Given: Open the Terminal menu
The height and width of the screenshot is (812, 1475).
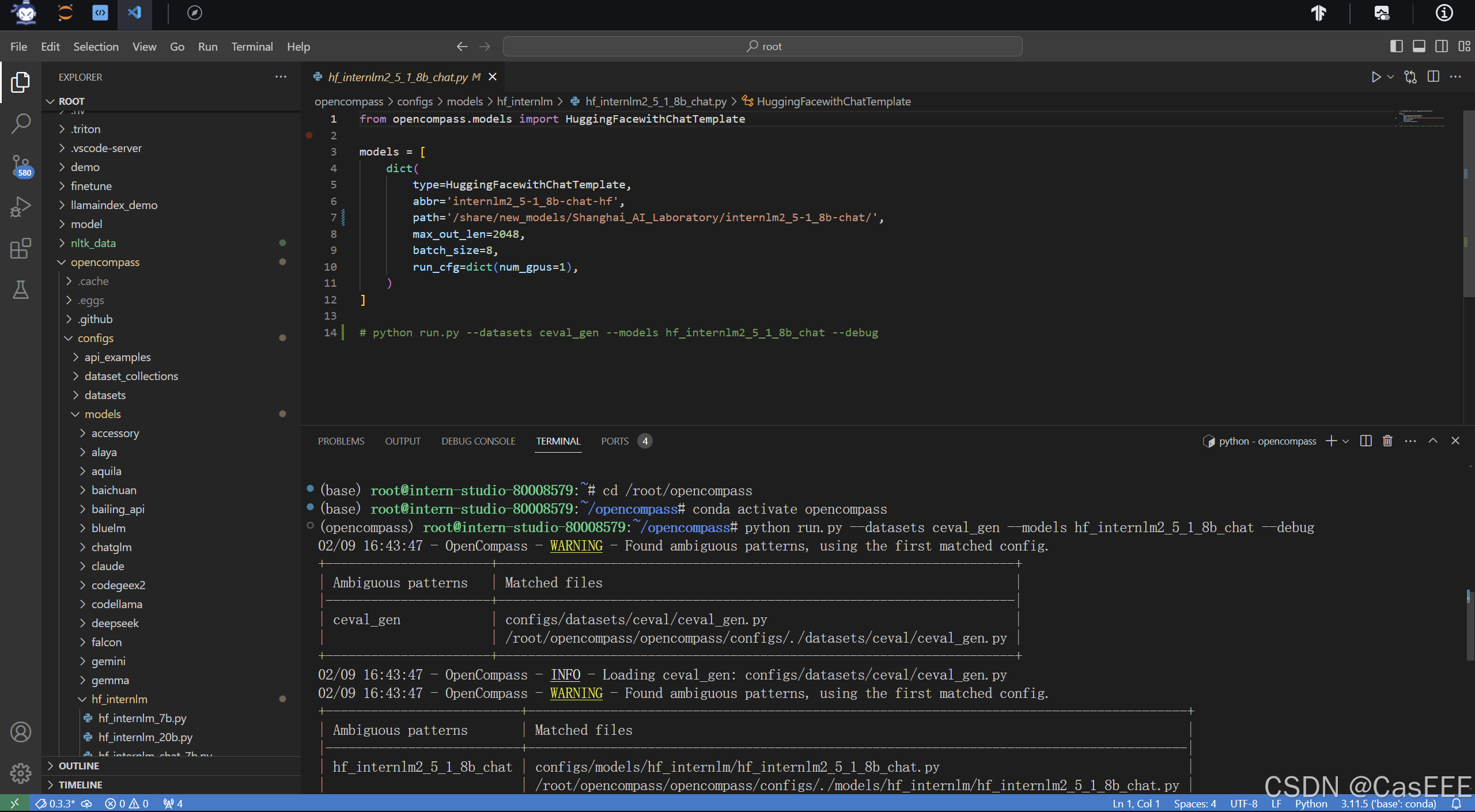Looking at the screenshot, I should [252, 47].
